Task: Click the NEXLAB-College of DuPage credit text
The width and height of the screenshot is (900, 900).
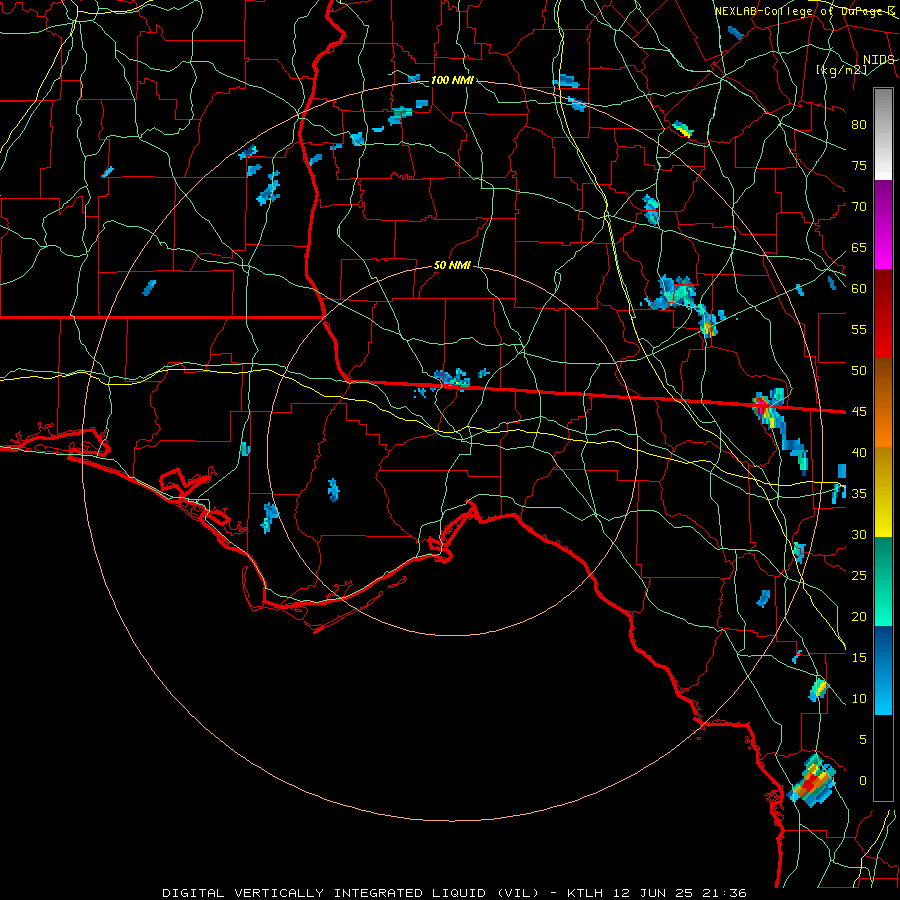Action: tap(804, 11)
